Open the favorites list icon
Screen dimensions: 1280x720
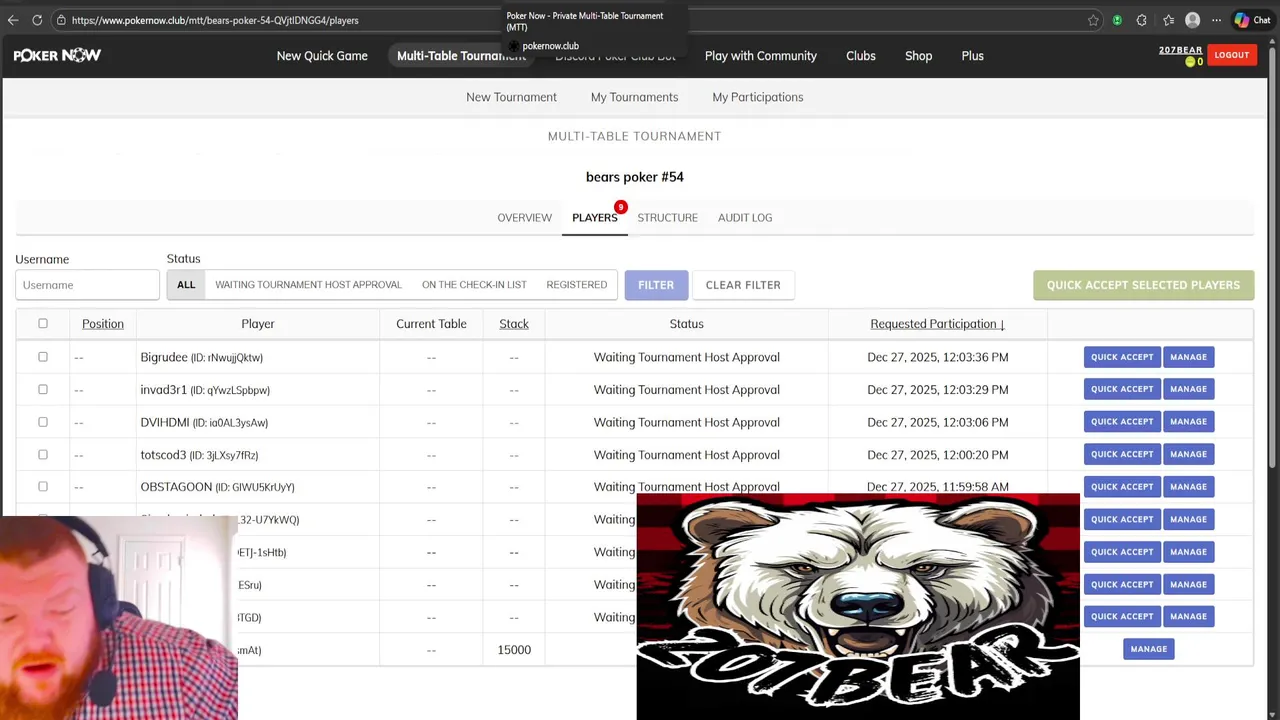(x=1168, y=20)
